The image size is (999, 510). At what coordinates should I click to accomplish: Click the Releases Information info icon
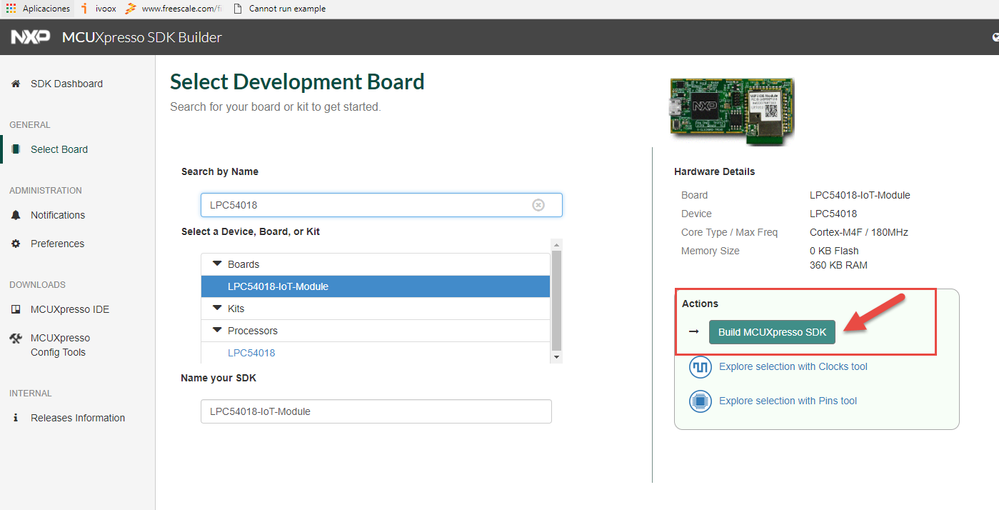coord(15,418)
